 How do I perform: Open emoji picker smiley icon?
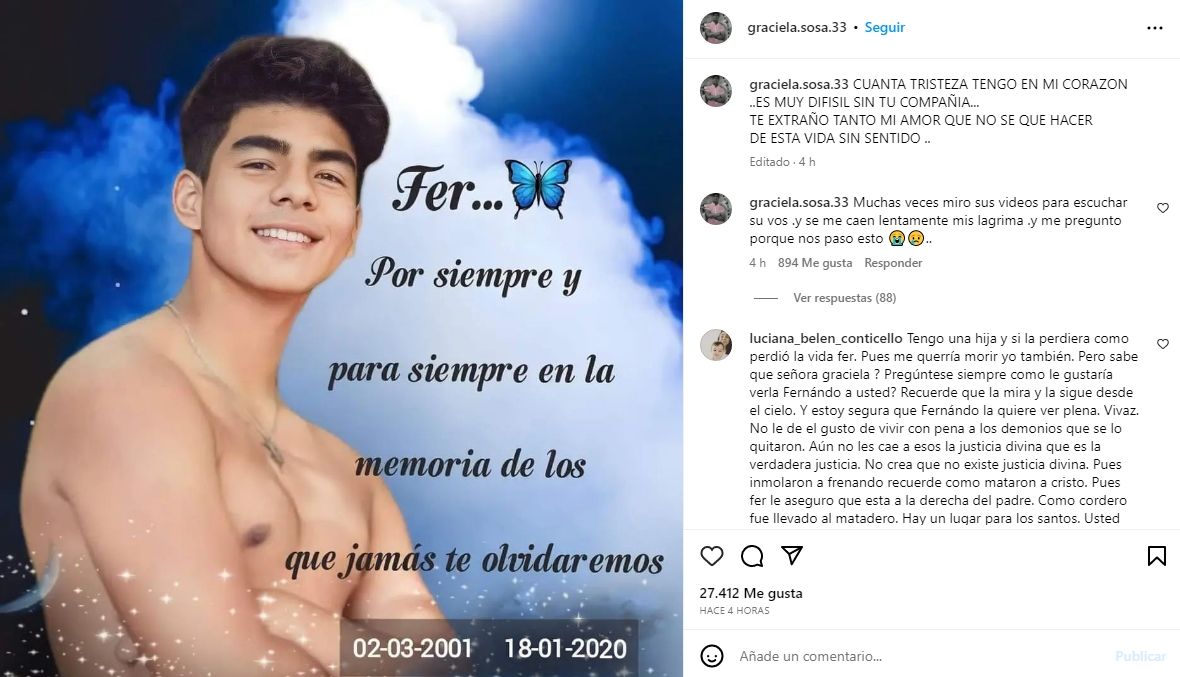711,656
